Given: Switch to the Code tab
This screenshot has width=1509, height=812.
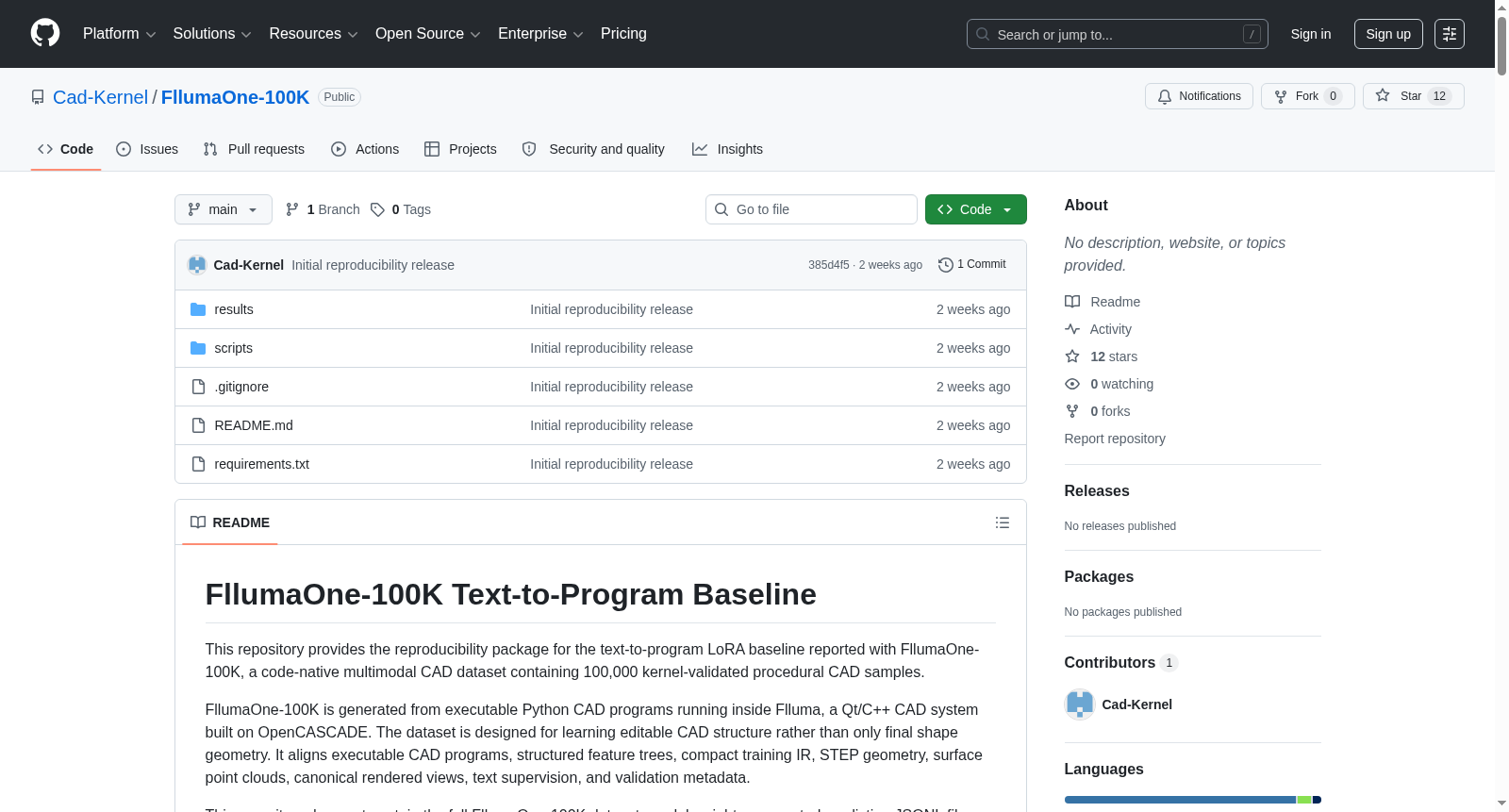Looking at the screenshot, I should (66, 149).
